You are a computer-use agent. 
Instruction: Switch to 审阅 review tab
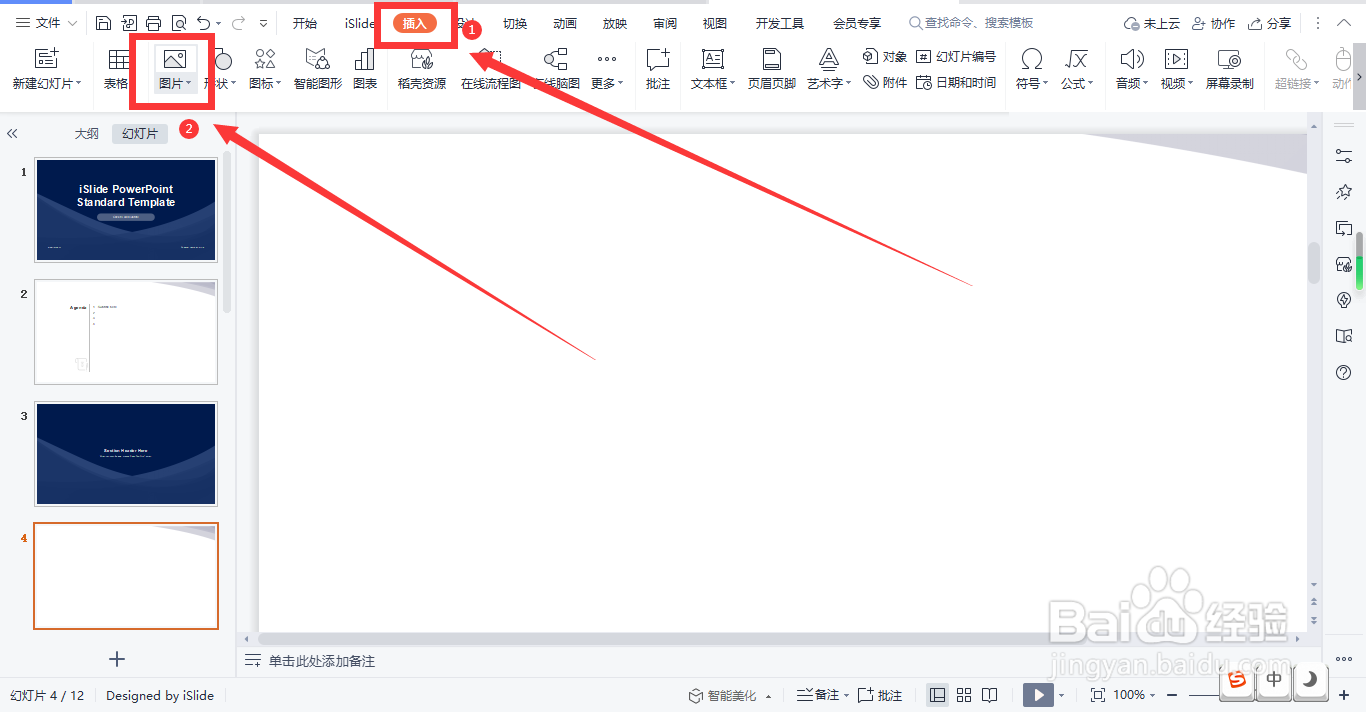(665, 23)
